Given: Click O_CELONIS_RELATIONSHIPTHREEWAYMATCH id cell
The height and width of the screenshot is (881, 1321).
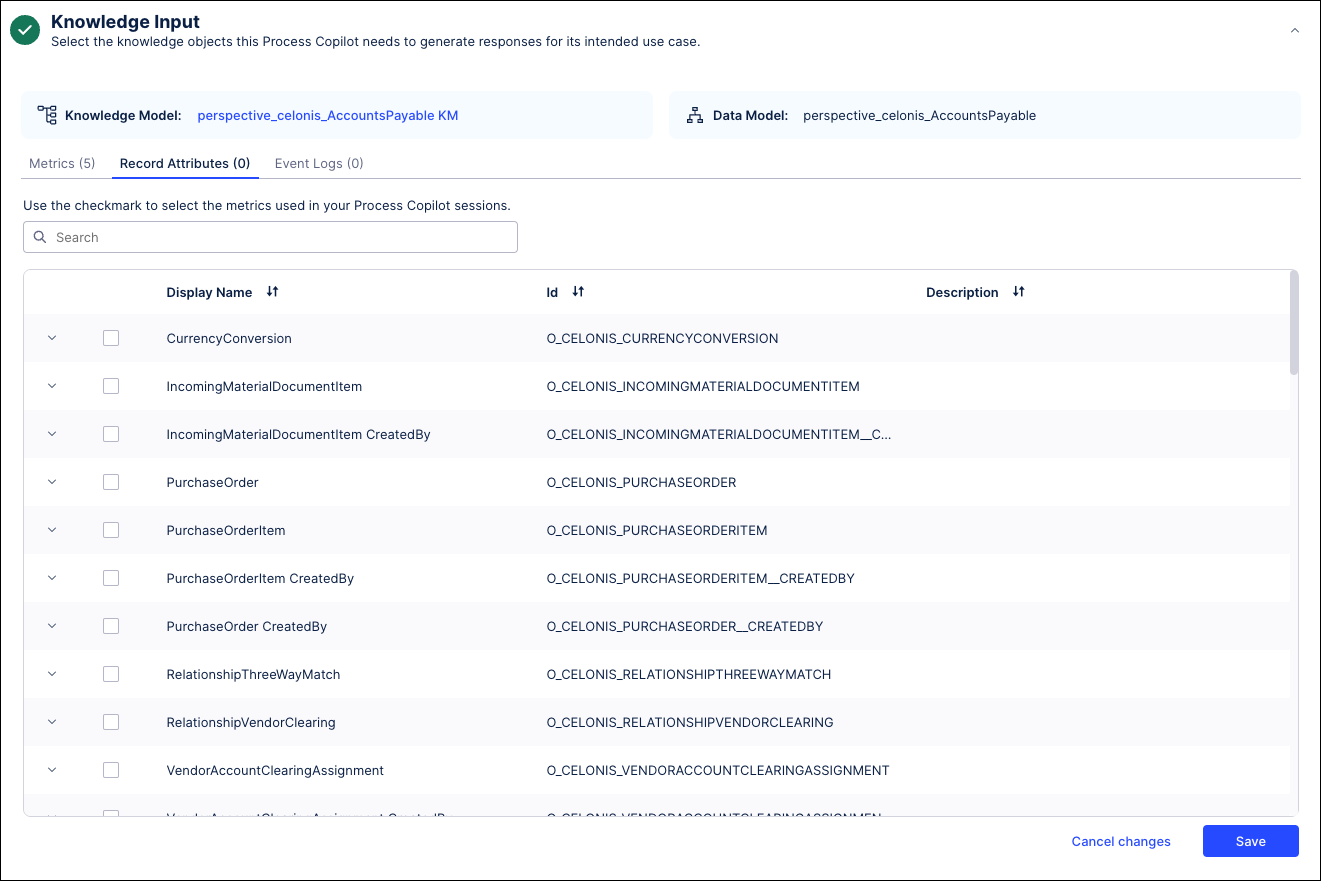Looking at the screenshot, I should [689, 674].
